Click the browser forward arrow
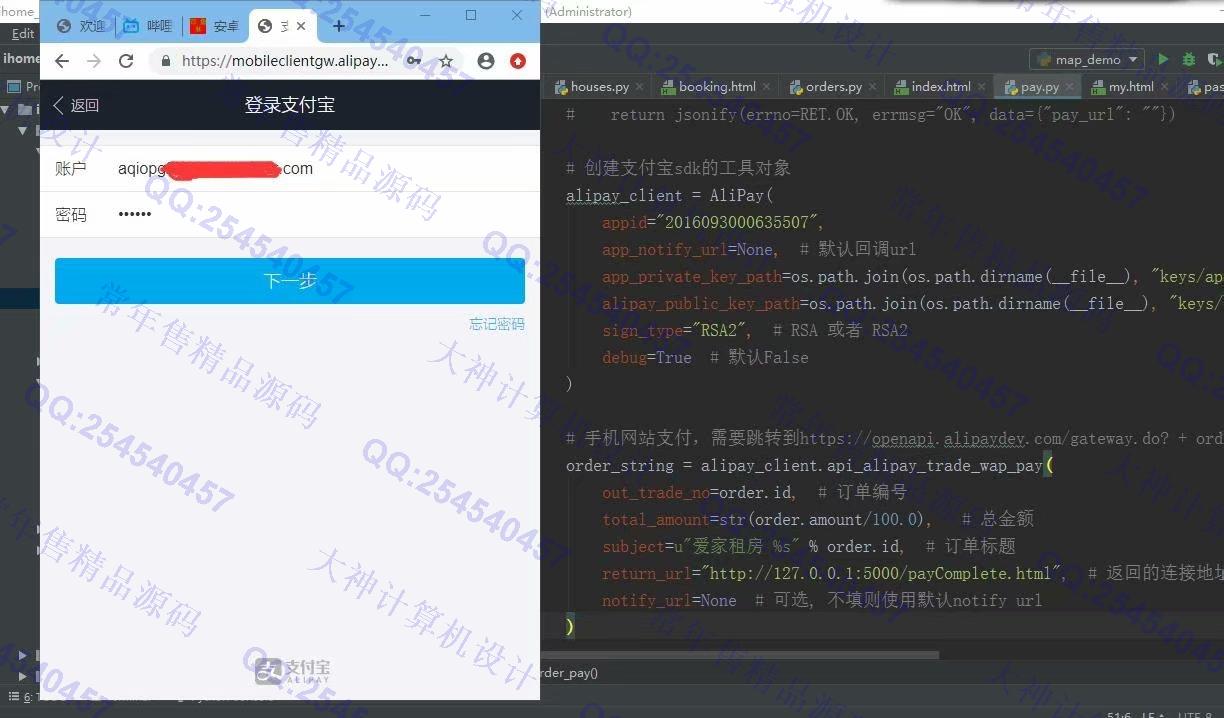 point(94,61)
